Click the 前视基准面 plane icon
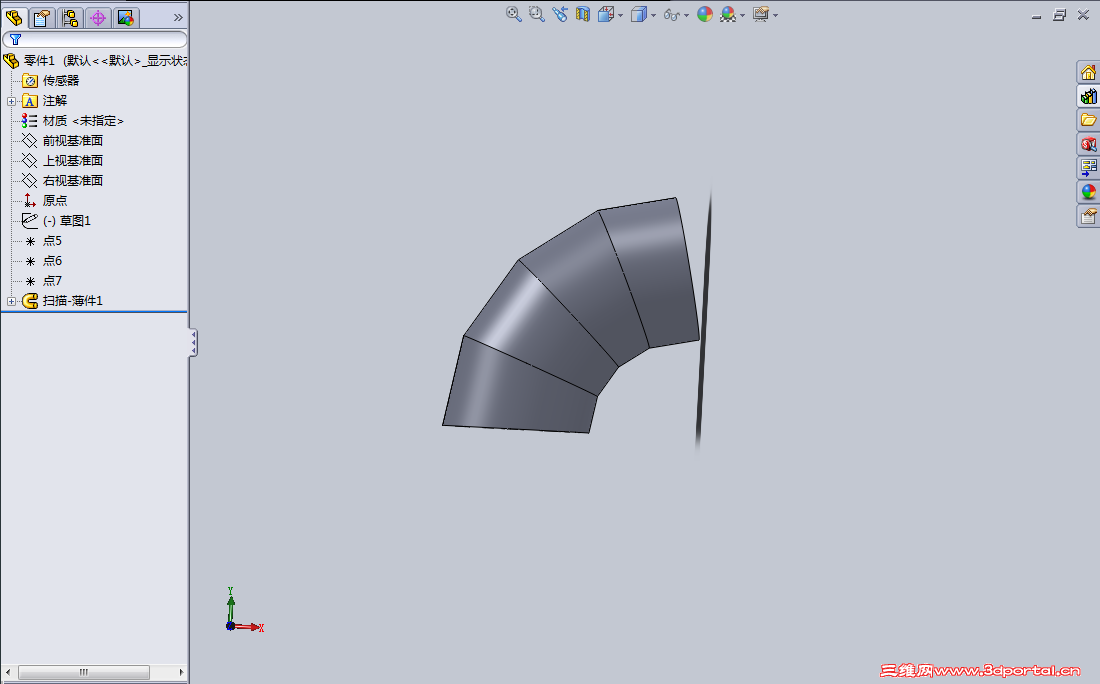The width and height of the screenshot is (1100, 684). [x=29, y=141]
